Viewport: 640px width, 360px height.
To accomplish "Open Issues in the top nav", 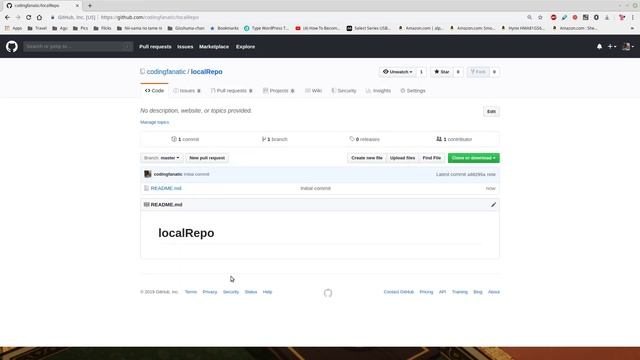I will pos(185,47).
